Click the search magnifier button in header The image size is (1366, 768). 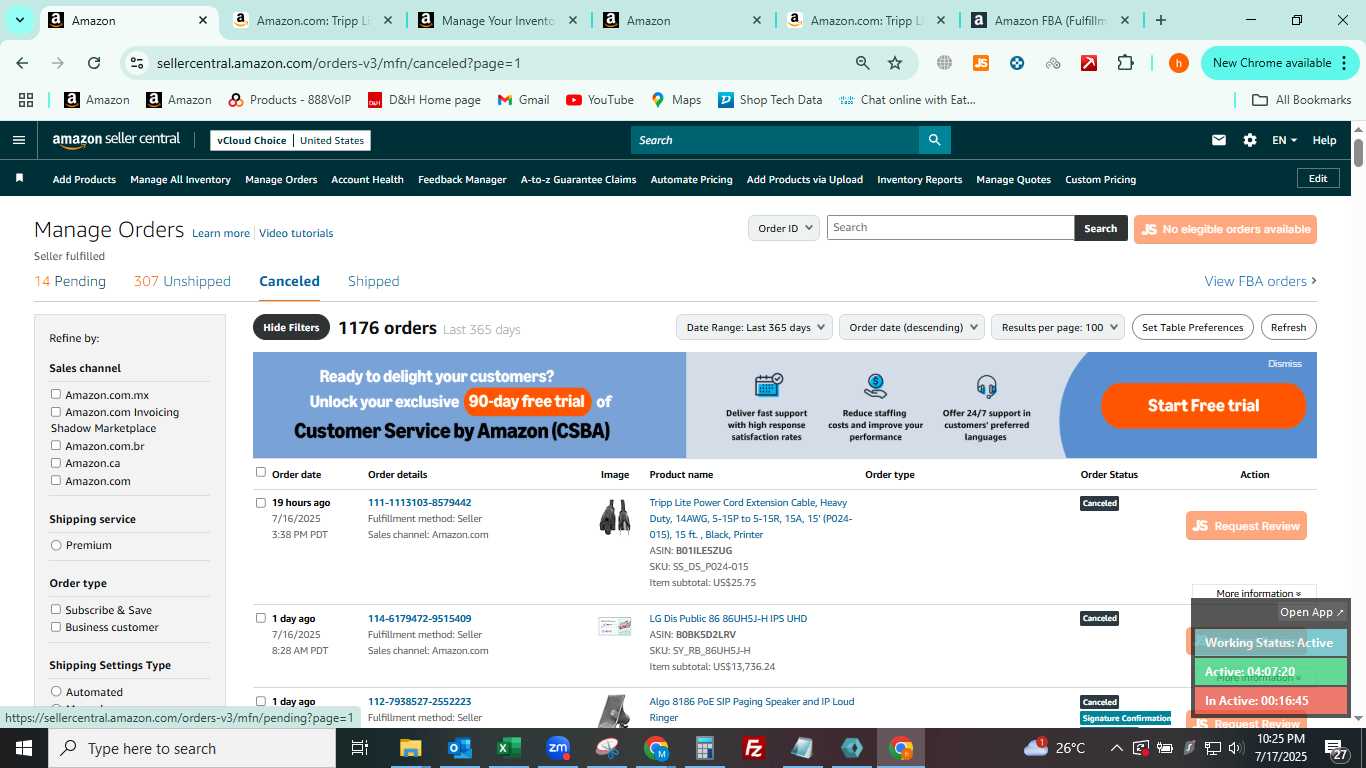[x=934, y=140]
